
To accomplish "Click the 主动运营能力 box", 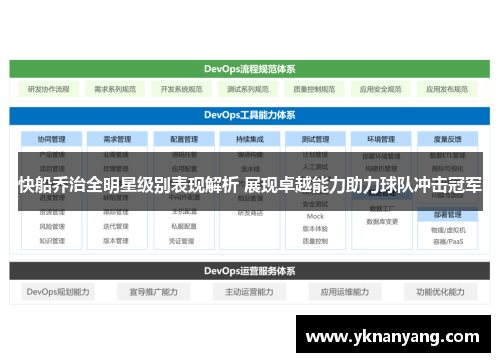I will click(x=249, y=292).
